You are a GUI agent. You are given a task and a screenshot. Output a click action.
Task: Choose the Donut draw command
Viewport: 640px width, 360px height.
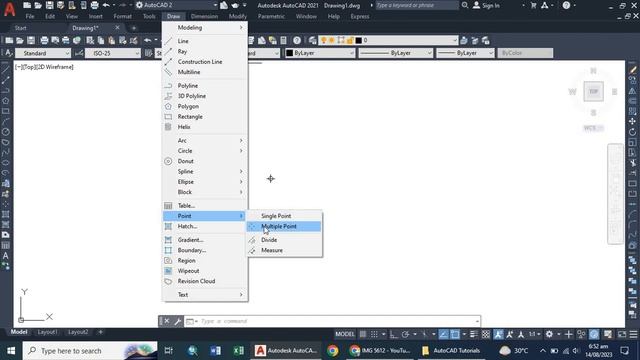(x=205, y=161)
